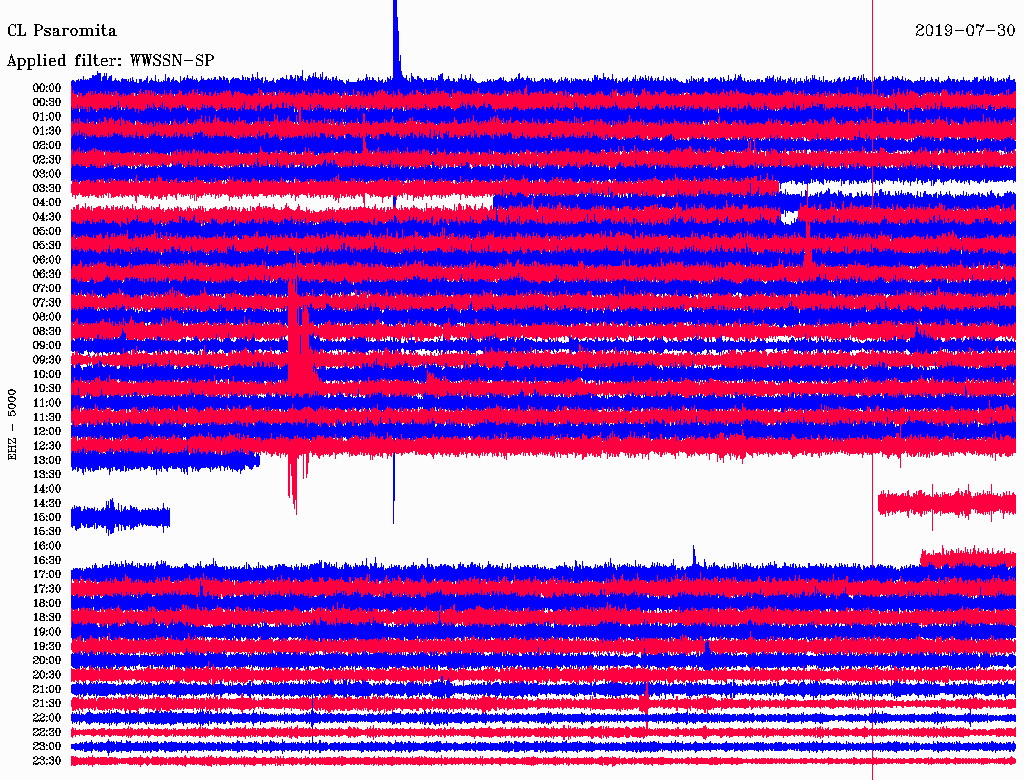Click the 03:00 time label

[47, 174]
